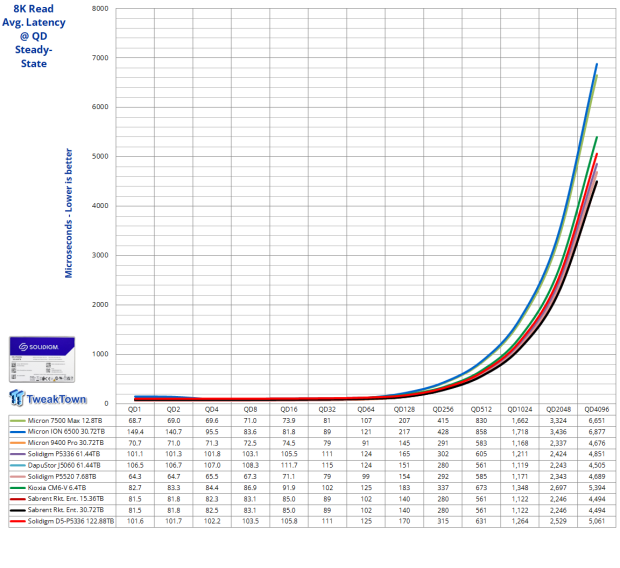
Task: Click the QD64 column header
Action: [x=366, y=409]
